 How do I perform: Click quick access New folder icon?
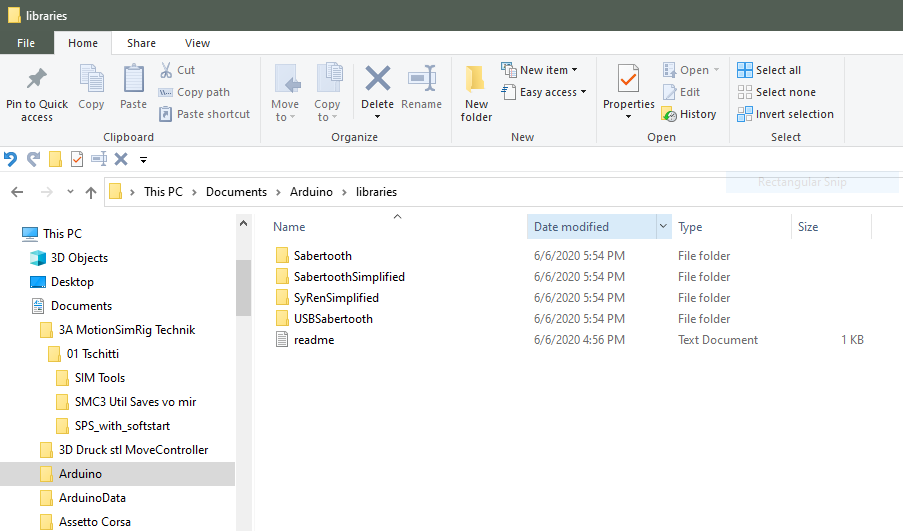(x=55, y=159)
